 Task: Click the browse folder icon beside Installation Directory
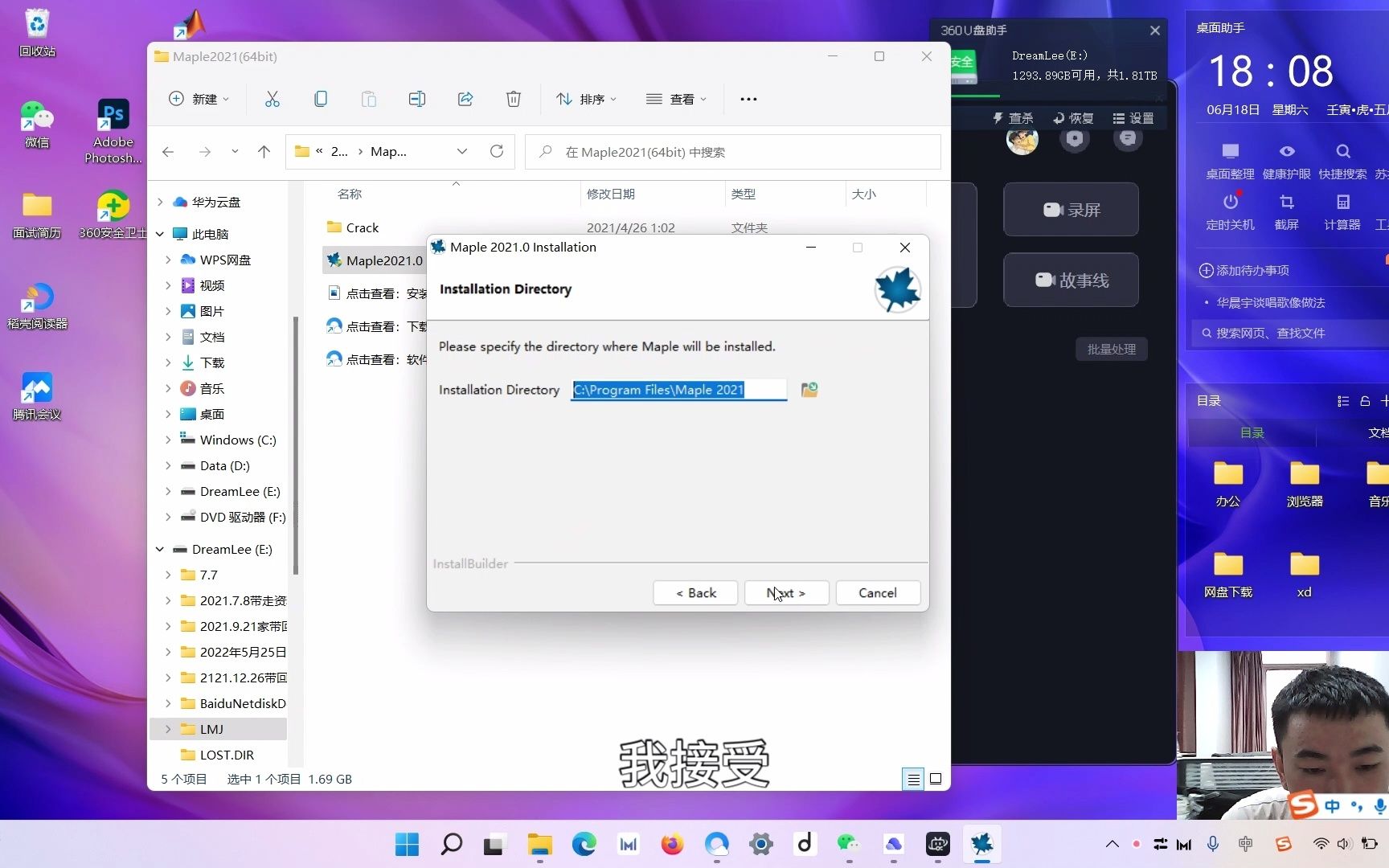pyautogui.click(x=809, y=390)
